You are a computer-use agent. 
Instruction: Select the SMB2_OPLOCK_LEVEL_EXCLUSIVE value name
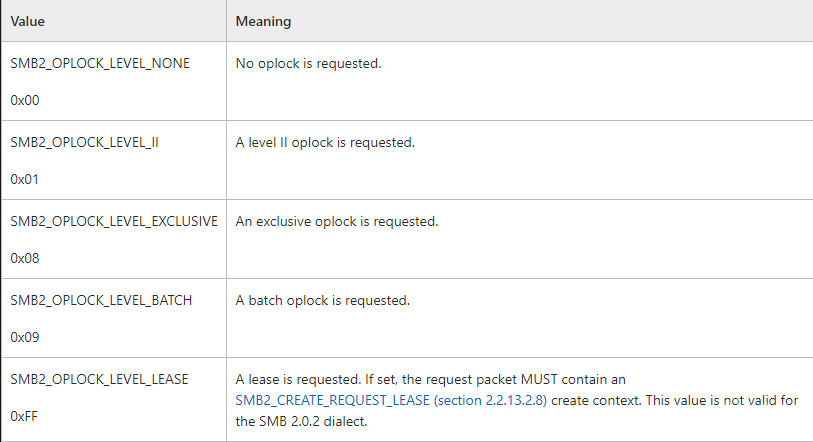click(114, 221)
